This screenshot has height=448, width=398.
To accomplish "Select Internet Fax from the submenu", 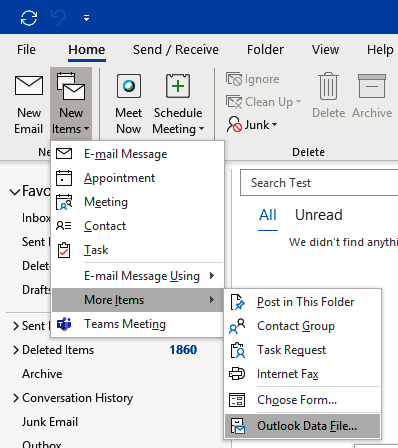I will click(x=303, y=374).
